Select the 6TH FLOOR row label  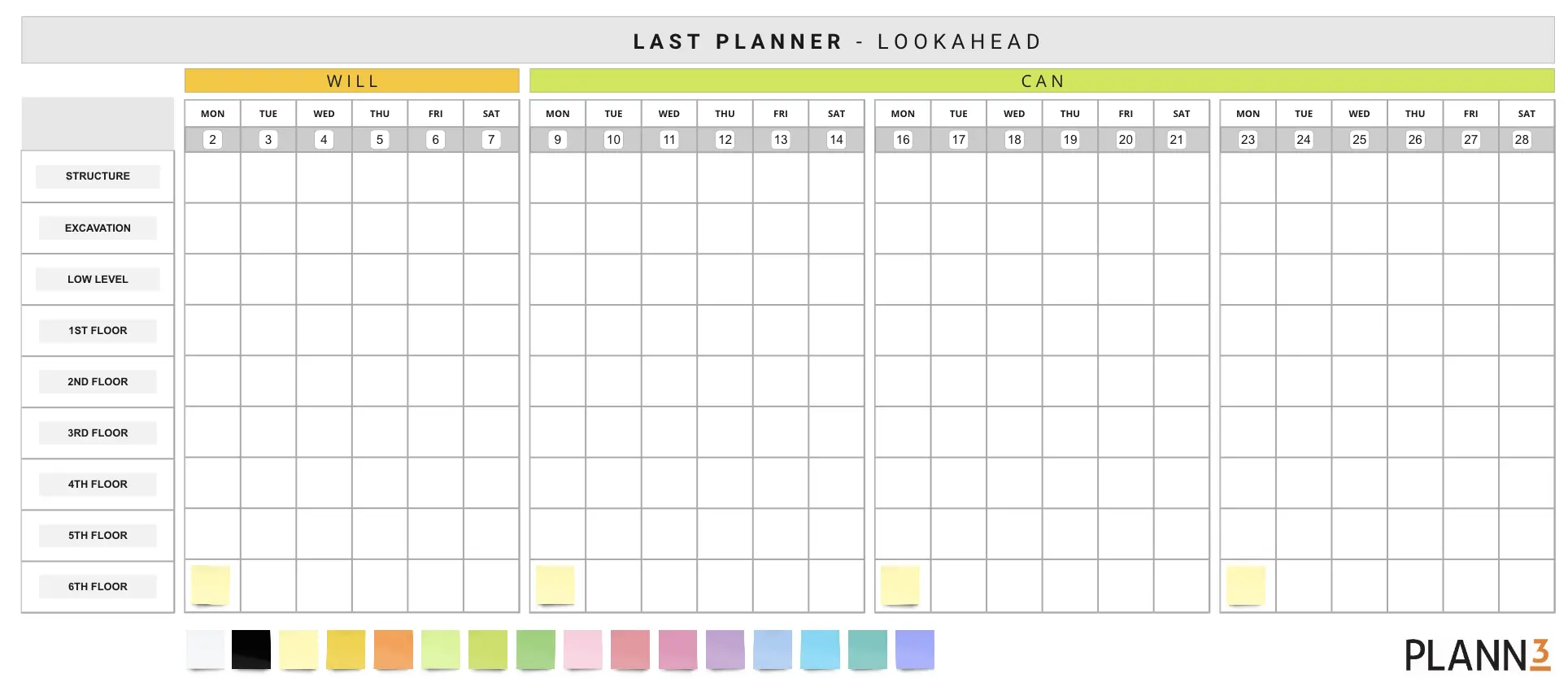pyautogui.click(x=98, y=587)
